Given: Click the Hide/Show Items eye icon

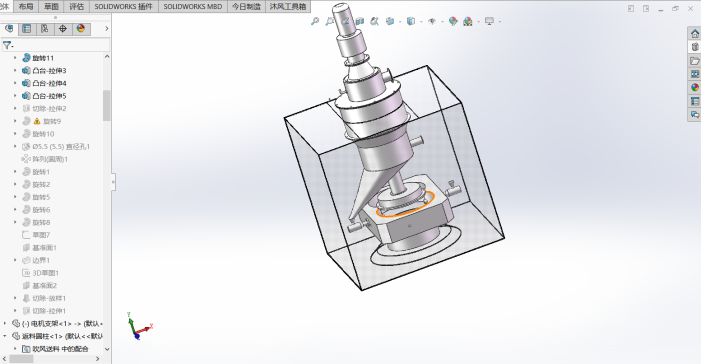Looking at the screenshot, I should tap(432, 21).
